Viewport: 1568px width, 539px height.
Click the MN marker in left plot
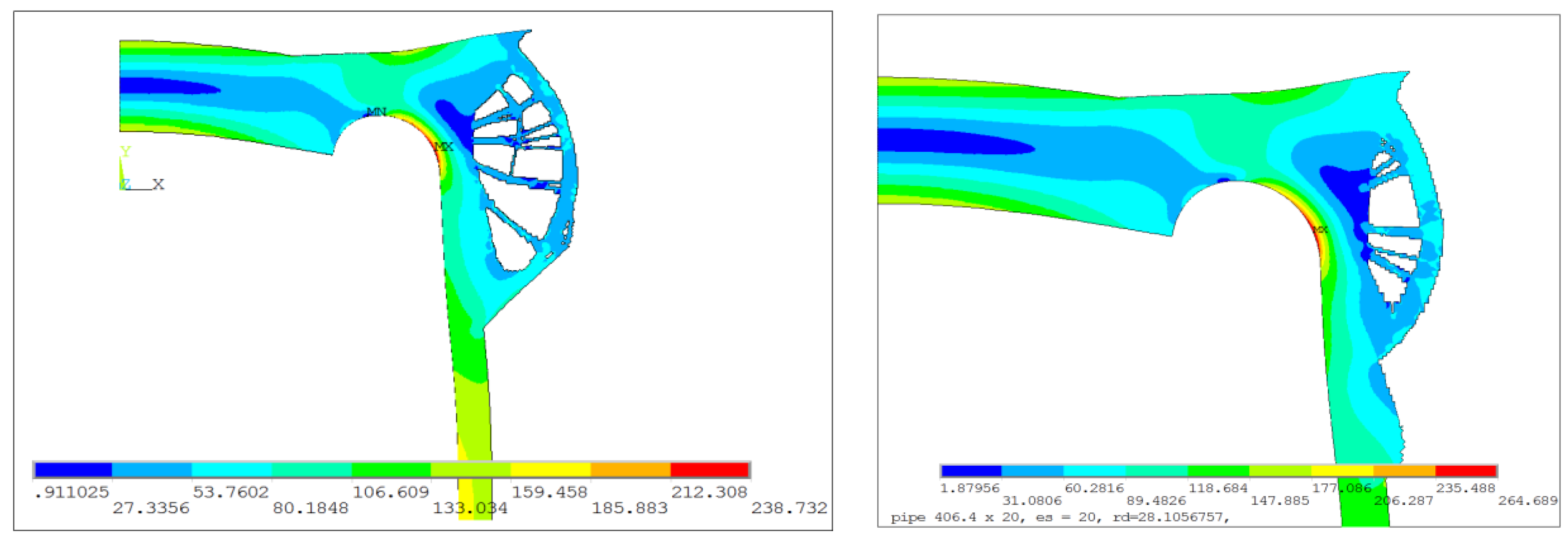[x=376, y=111]
